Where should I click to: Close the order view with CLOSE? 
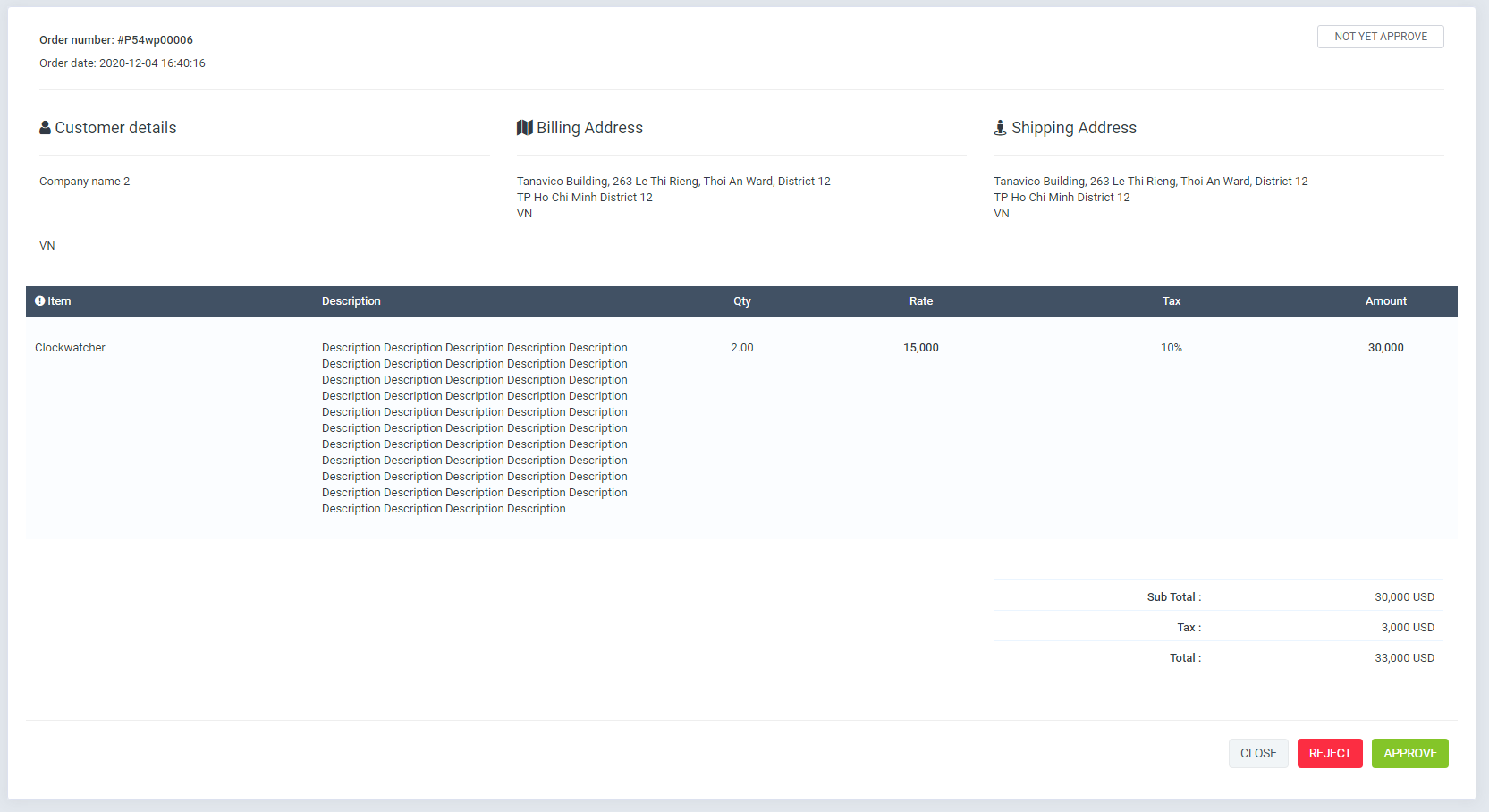[1258, 753]
